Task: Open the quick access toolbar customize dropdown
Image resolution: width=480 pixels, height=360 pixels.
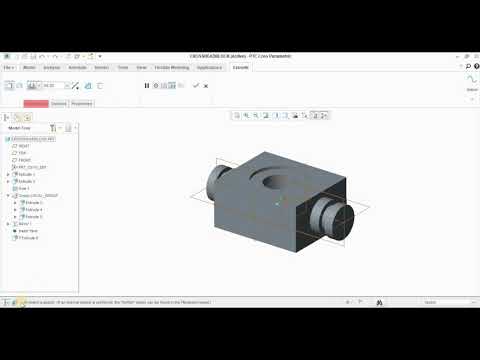Action: click(100, 56)
